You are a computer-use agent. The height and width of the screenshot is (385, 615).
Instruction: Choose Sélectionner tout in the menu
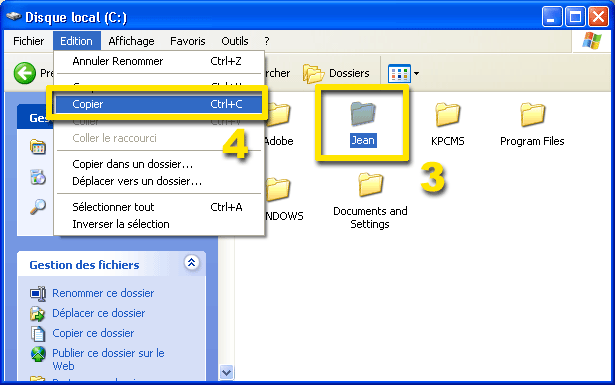159,207
